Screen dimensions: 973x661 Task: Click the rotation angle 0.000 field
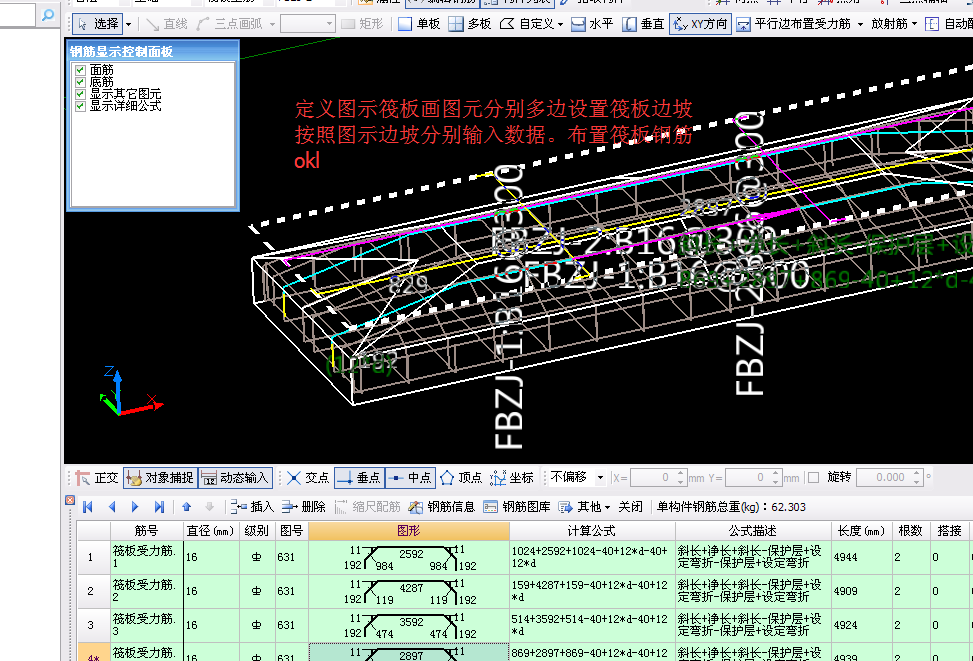click(885, 477)
